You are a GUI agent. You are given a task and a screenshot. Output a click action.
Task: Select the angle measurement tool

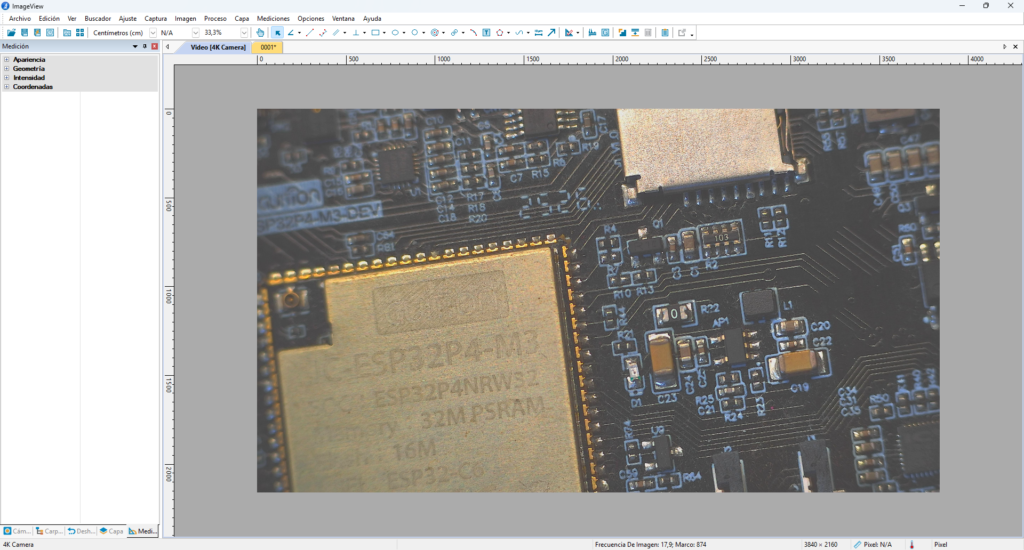click(291, 33)
